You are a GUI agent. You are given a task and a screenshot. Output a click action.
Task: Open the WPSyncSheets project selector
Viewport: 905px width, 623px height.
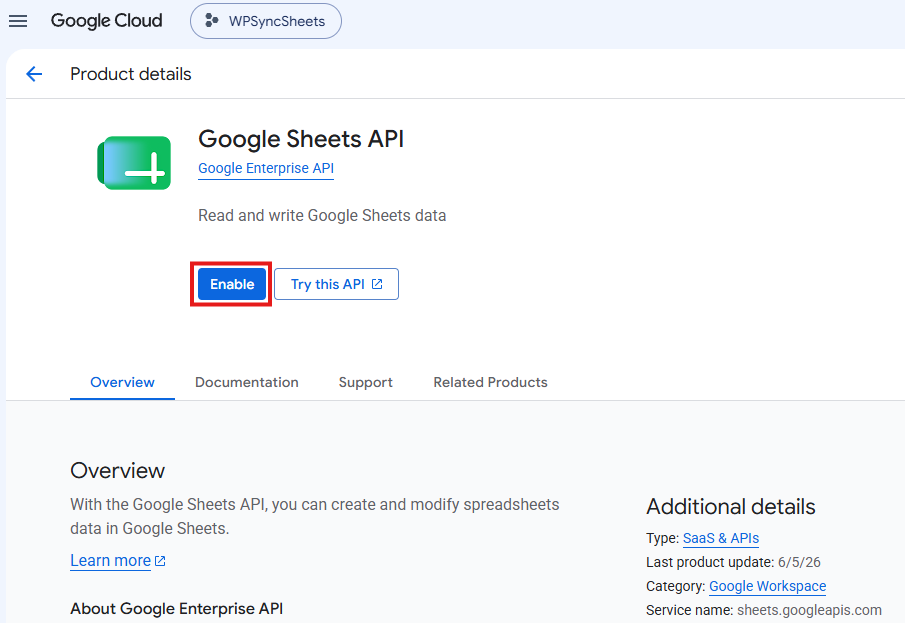point(265,21)
